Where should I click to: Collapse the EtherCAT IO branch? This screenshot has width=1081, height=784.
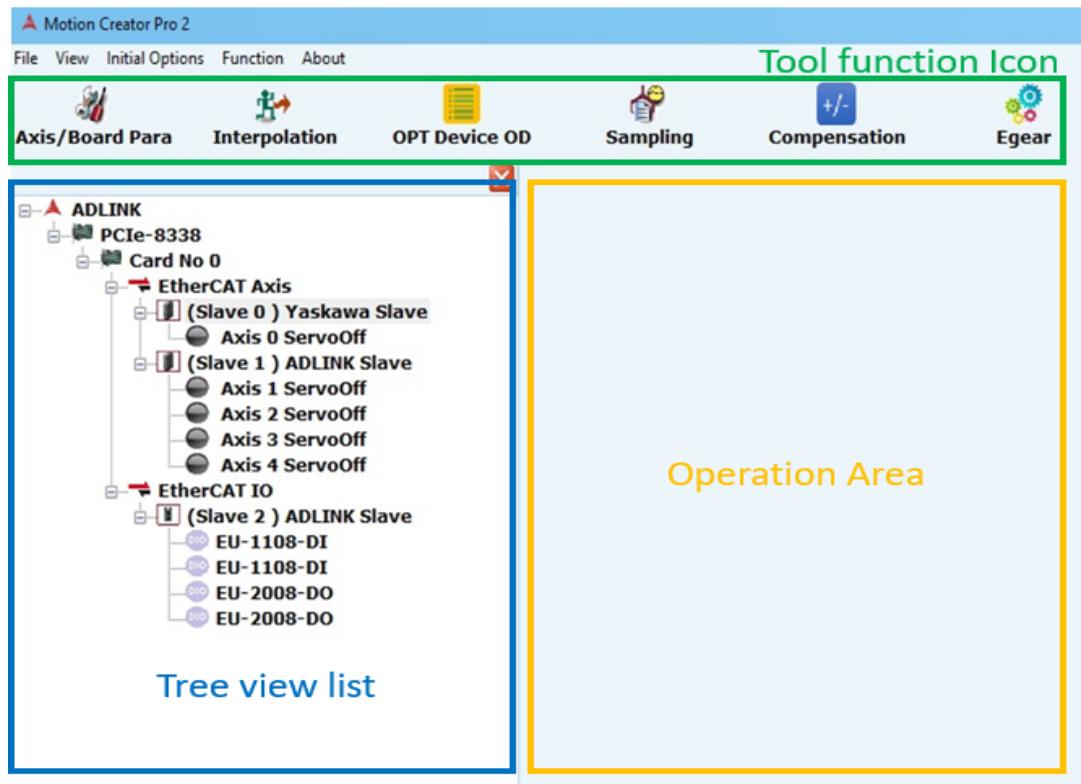(x=112, y=492)
